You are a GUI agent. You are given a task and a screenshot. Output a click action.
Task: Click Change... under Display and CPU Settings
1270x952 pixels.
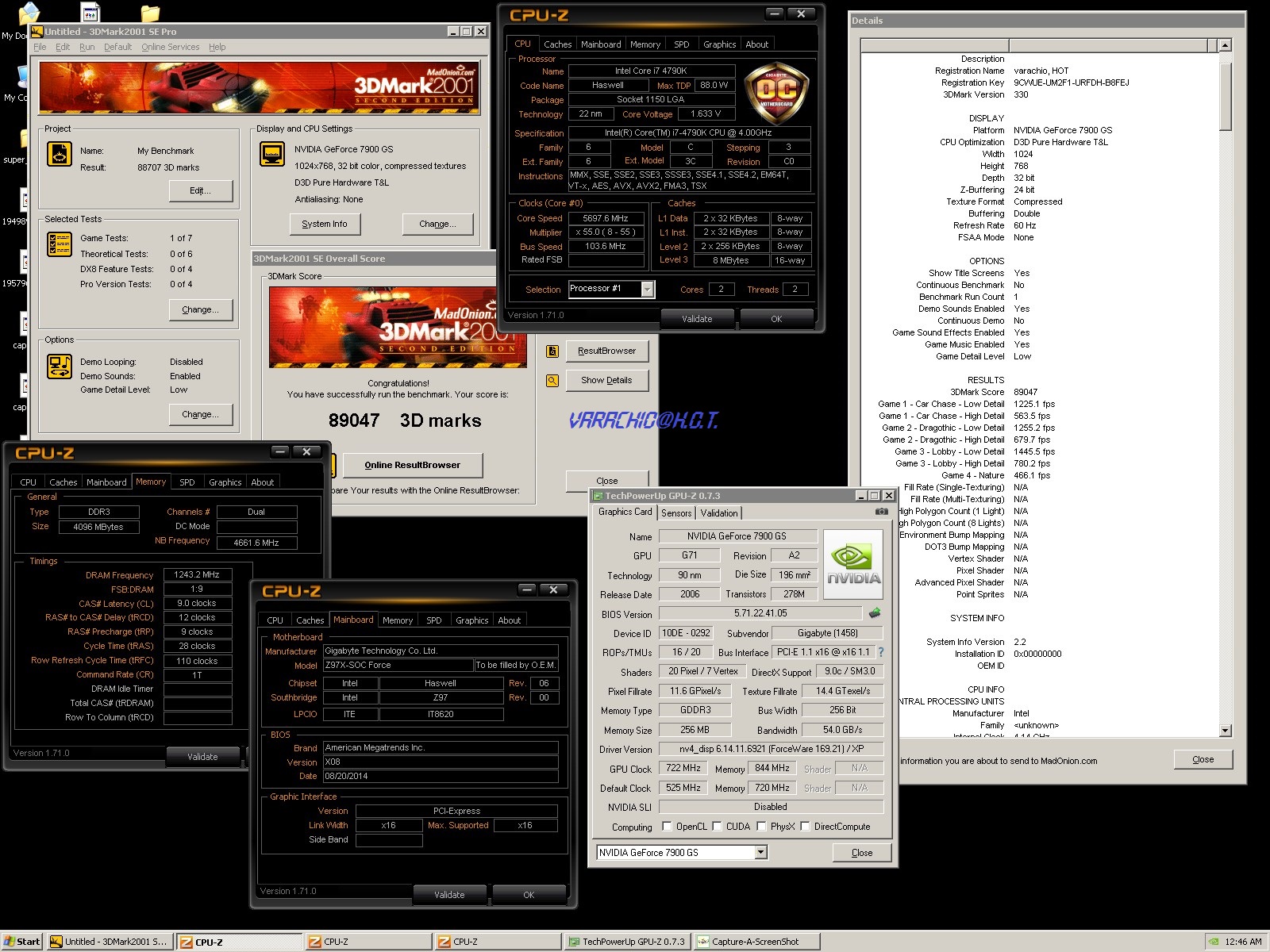[437, 225]
